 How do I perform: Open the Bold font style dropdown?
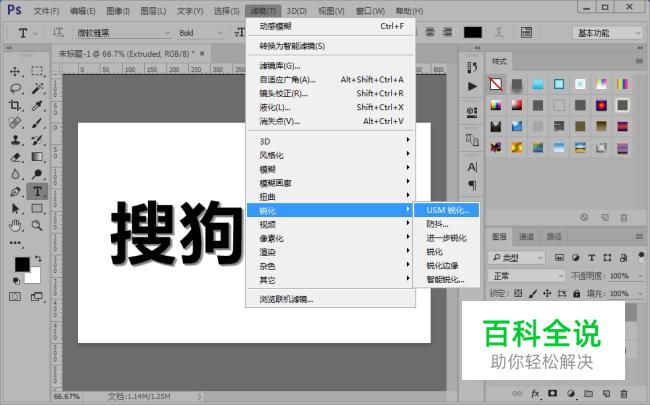click(201, 33)
